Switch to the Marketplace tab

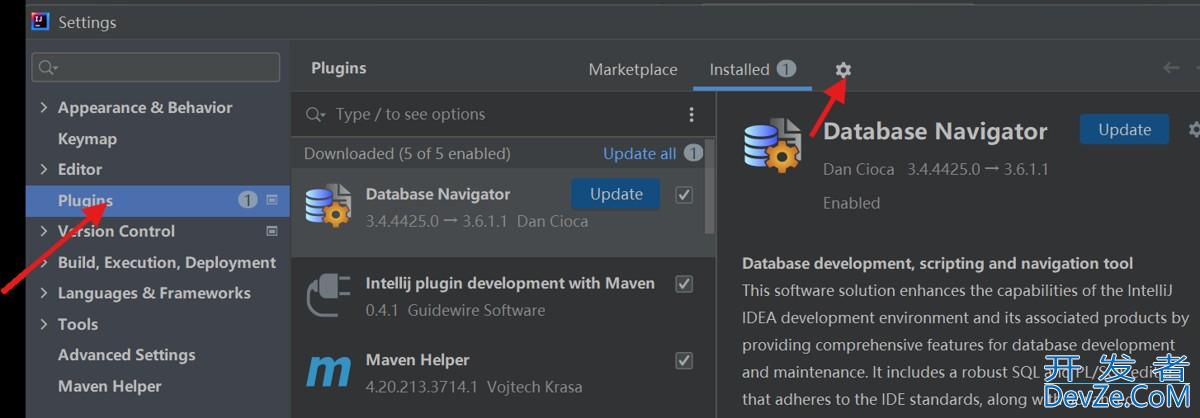pyautogui.click(x=632, y=69)
